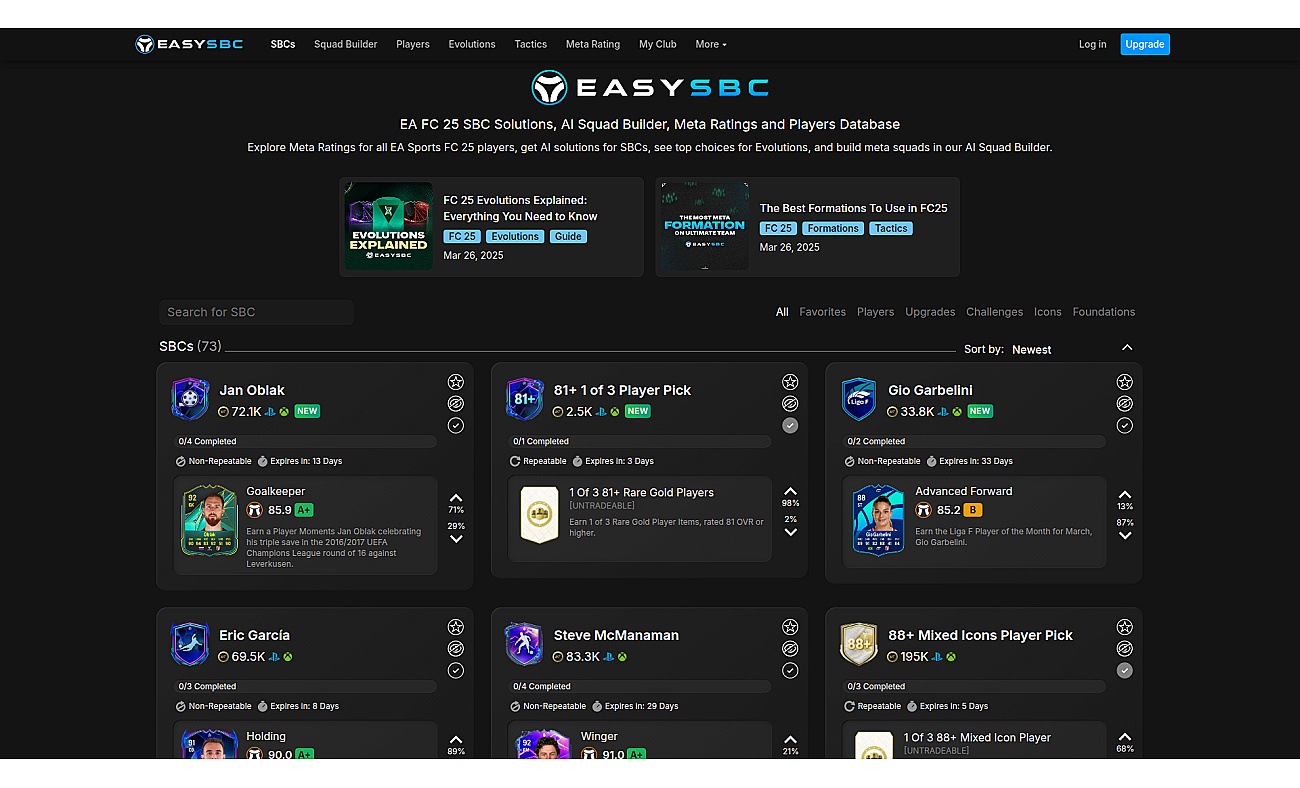Image resolution: width=1300 pixels, height=788 pixels.
Task: Filter SBCs by Challenges
Action: point(995,312)
